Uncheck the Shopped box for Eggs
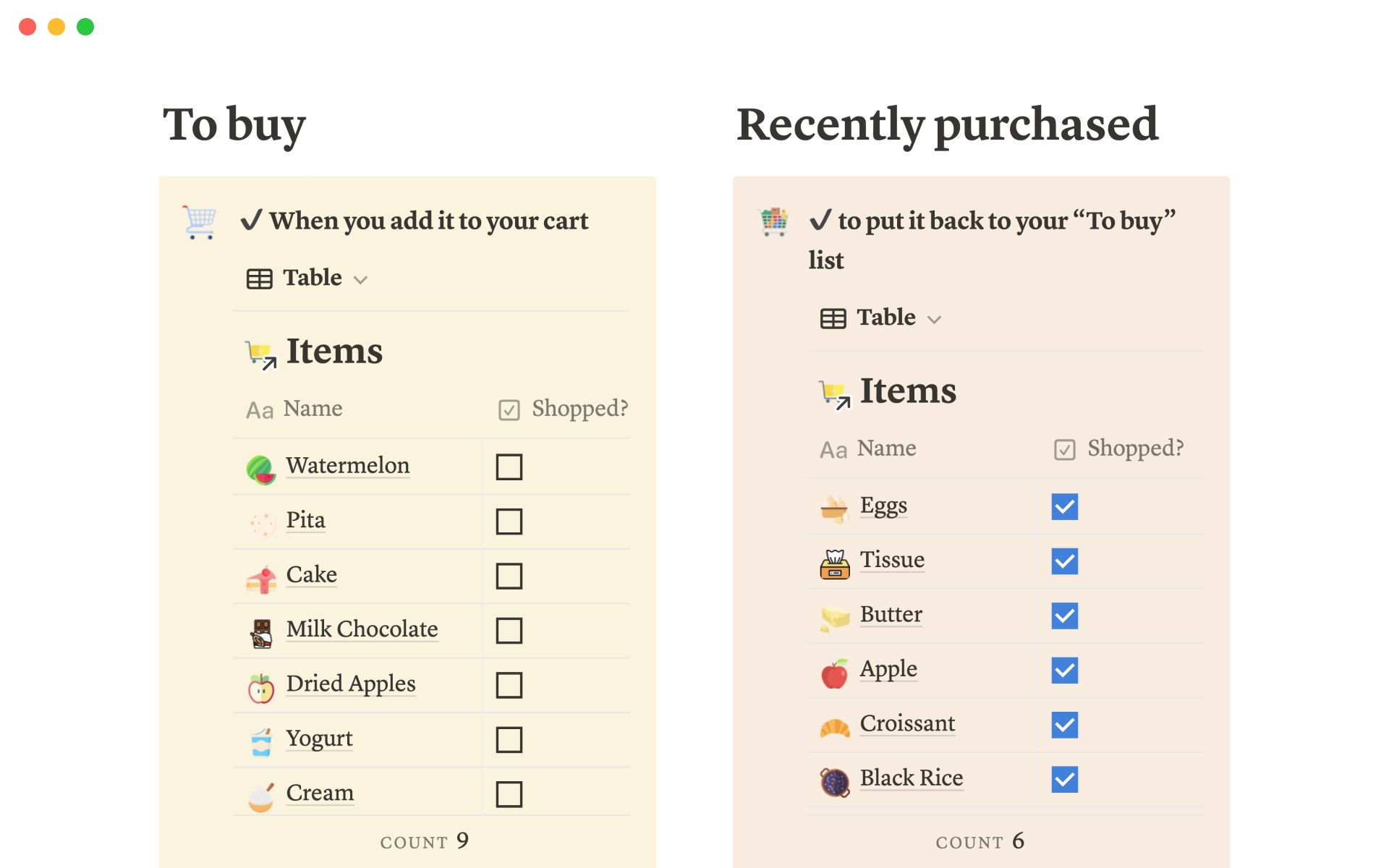The width and height of the screenshot is (1389, 868). 1064,507
